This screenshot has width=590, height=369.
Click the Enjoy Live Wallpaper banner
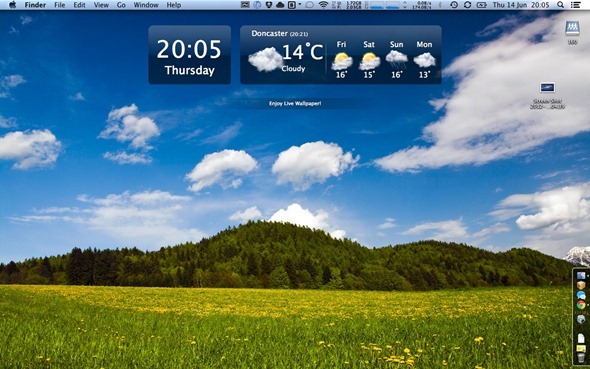pyautogui.click(x=295, y=103)
